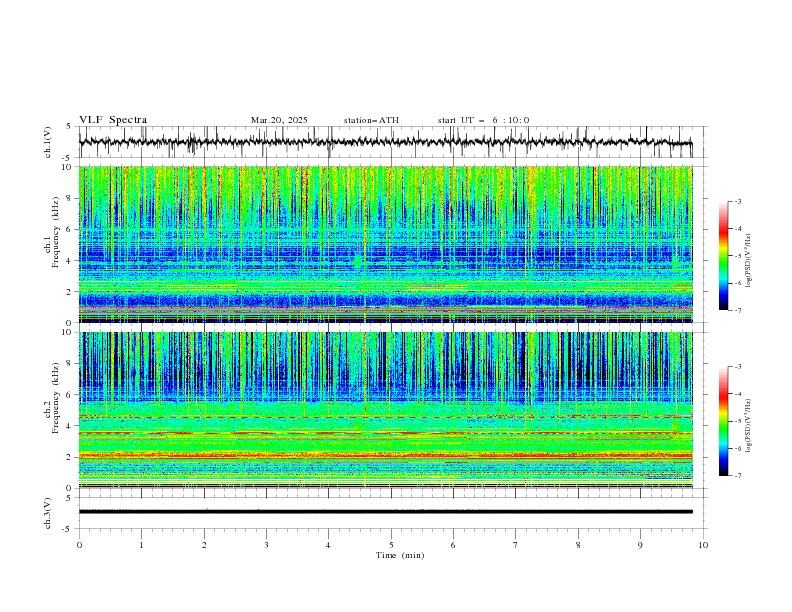The height and width of the screenshot is (612, 792).
Task: Click the time axis tick label '9'
Action: pos(640,545)
